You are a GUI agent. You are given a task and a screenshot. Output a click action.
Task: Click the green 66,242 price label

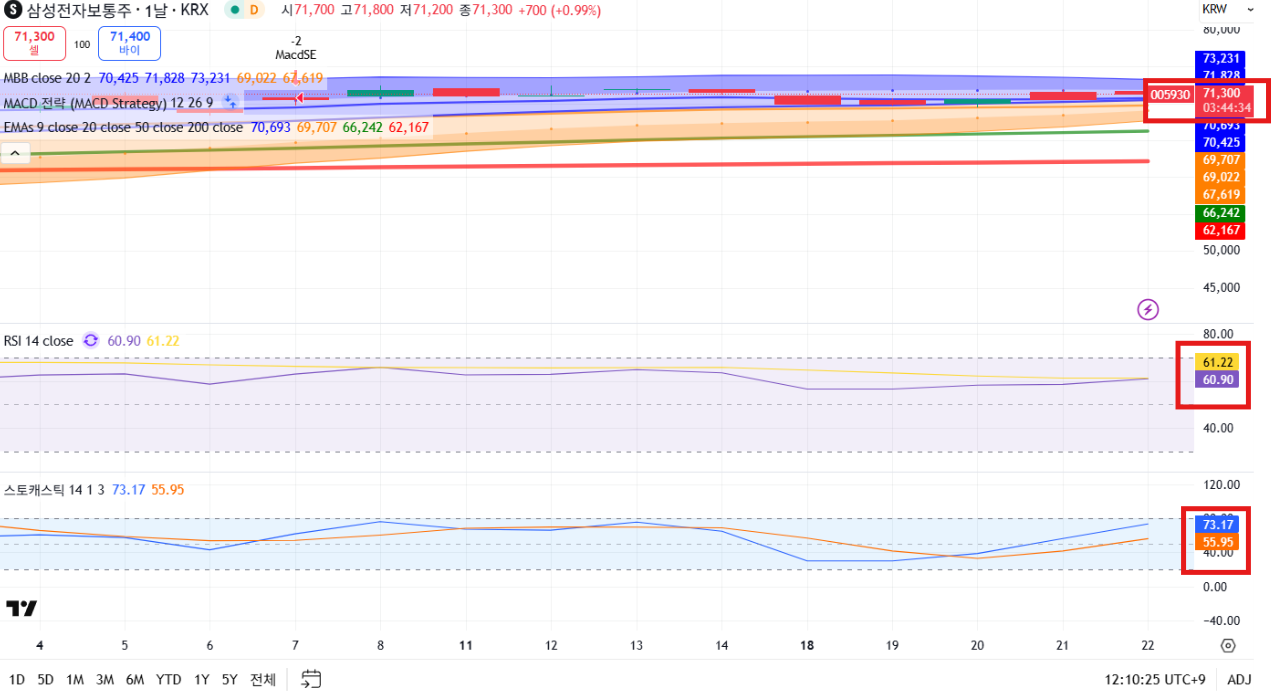coord(1221,213)
